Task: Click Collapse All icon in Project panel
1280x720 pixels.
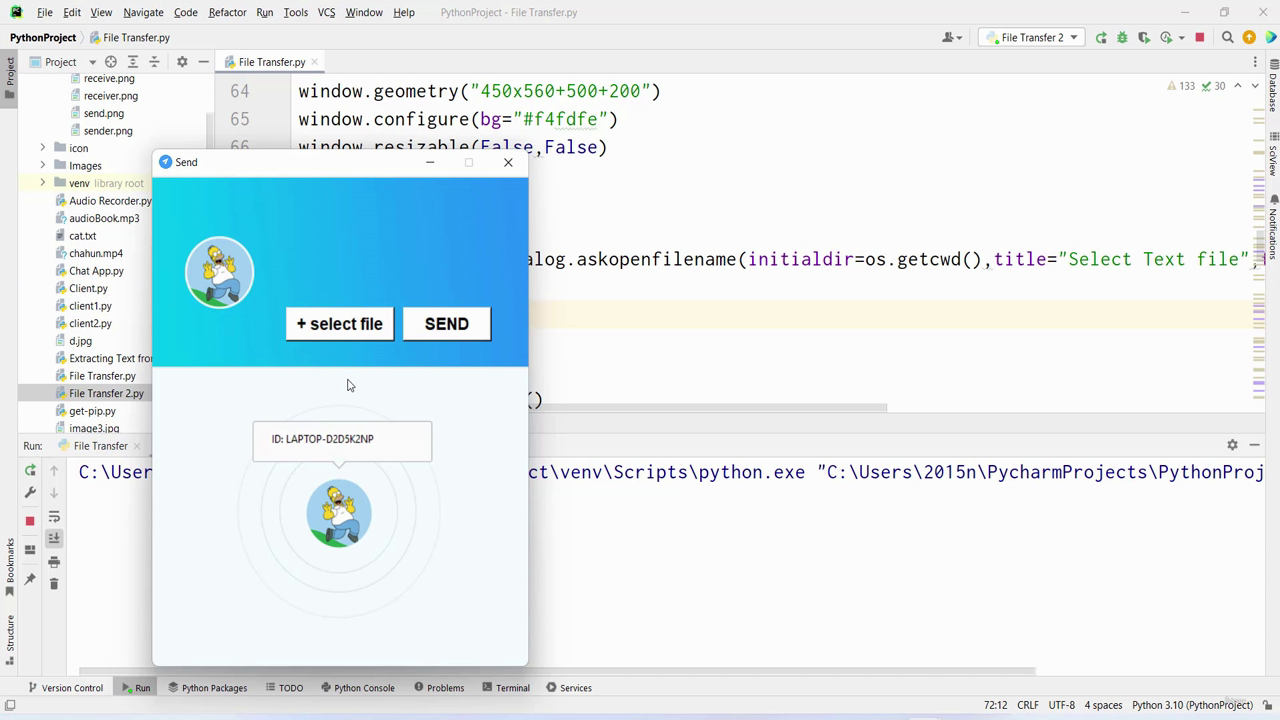Action: pos(154,62)
